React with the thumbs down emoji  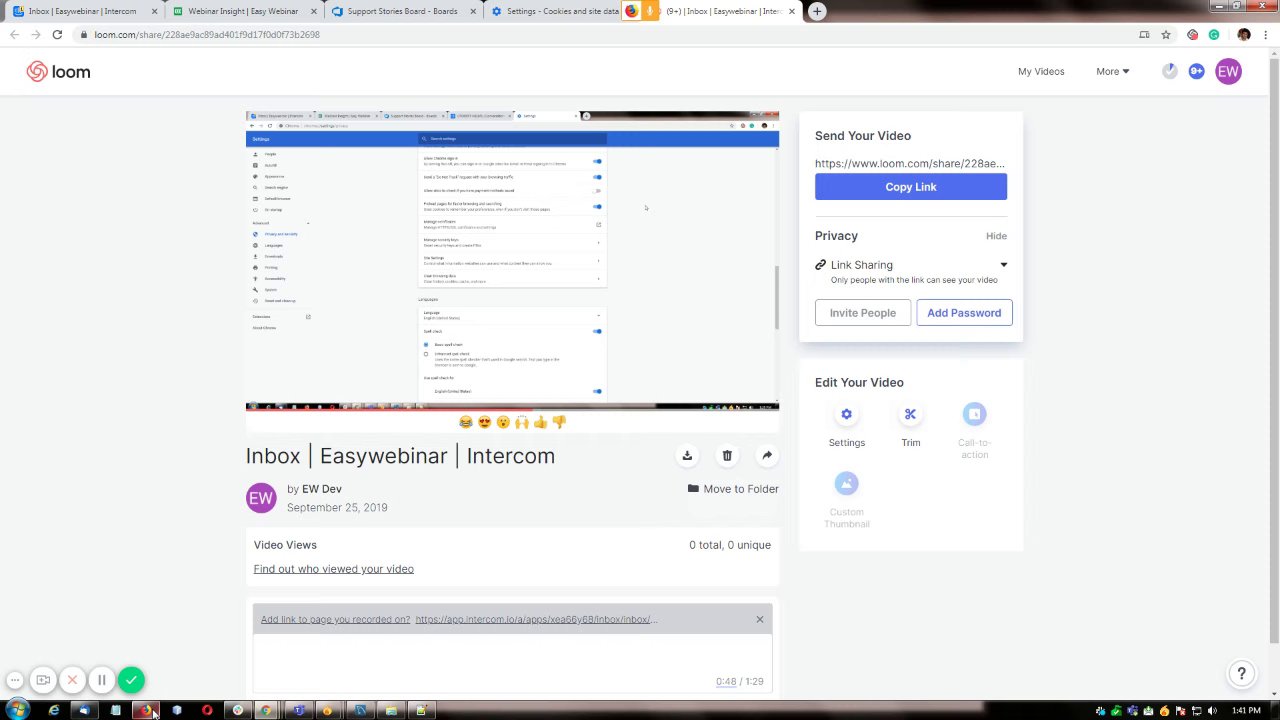click(x=559, y=422)
